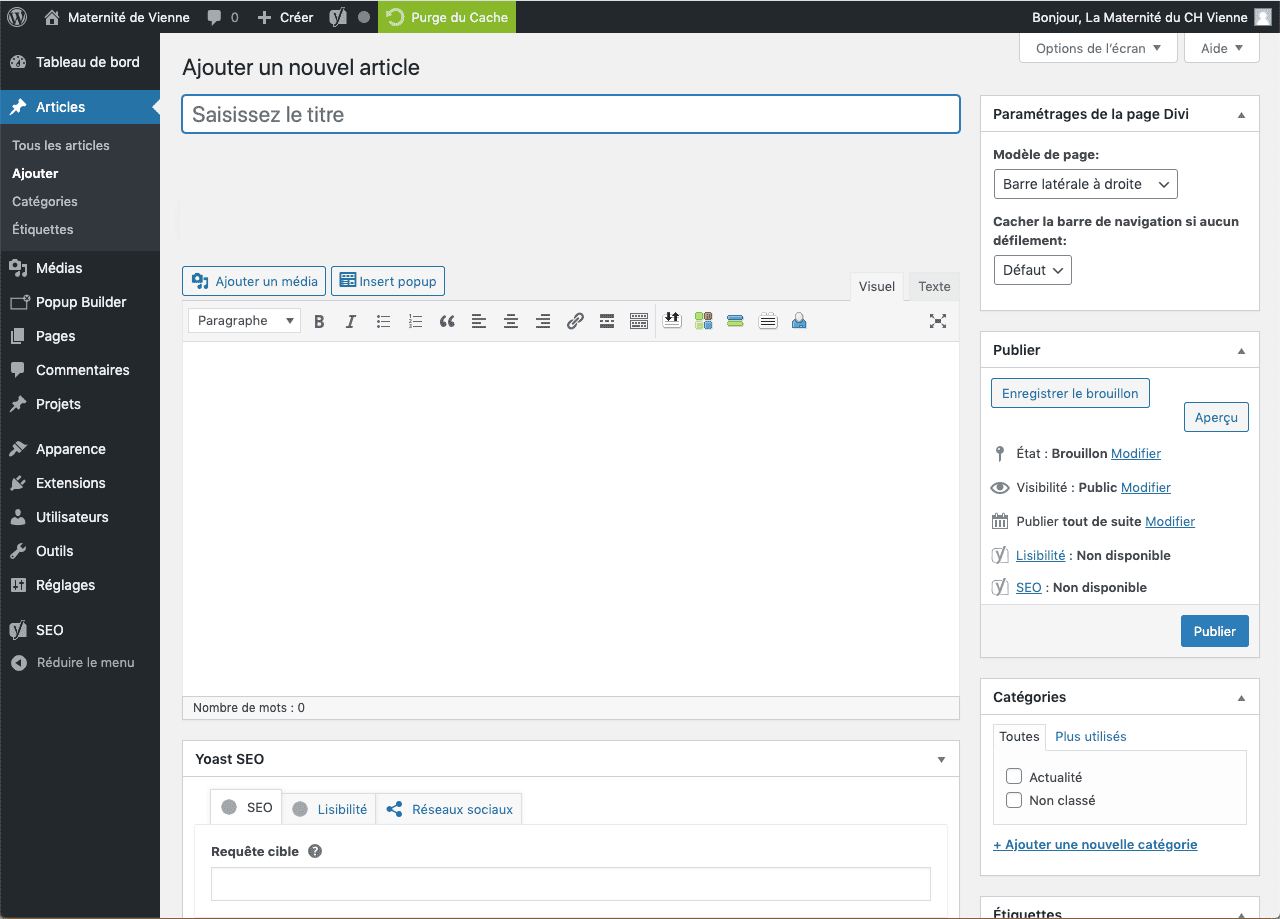Enter distraction-free fullscreen writing mode
This screenshot has height=919, width=1280.
point(937,321)
